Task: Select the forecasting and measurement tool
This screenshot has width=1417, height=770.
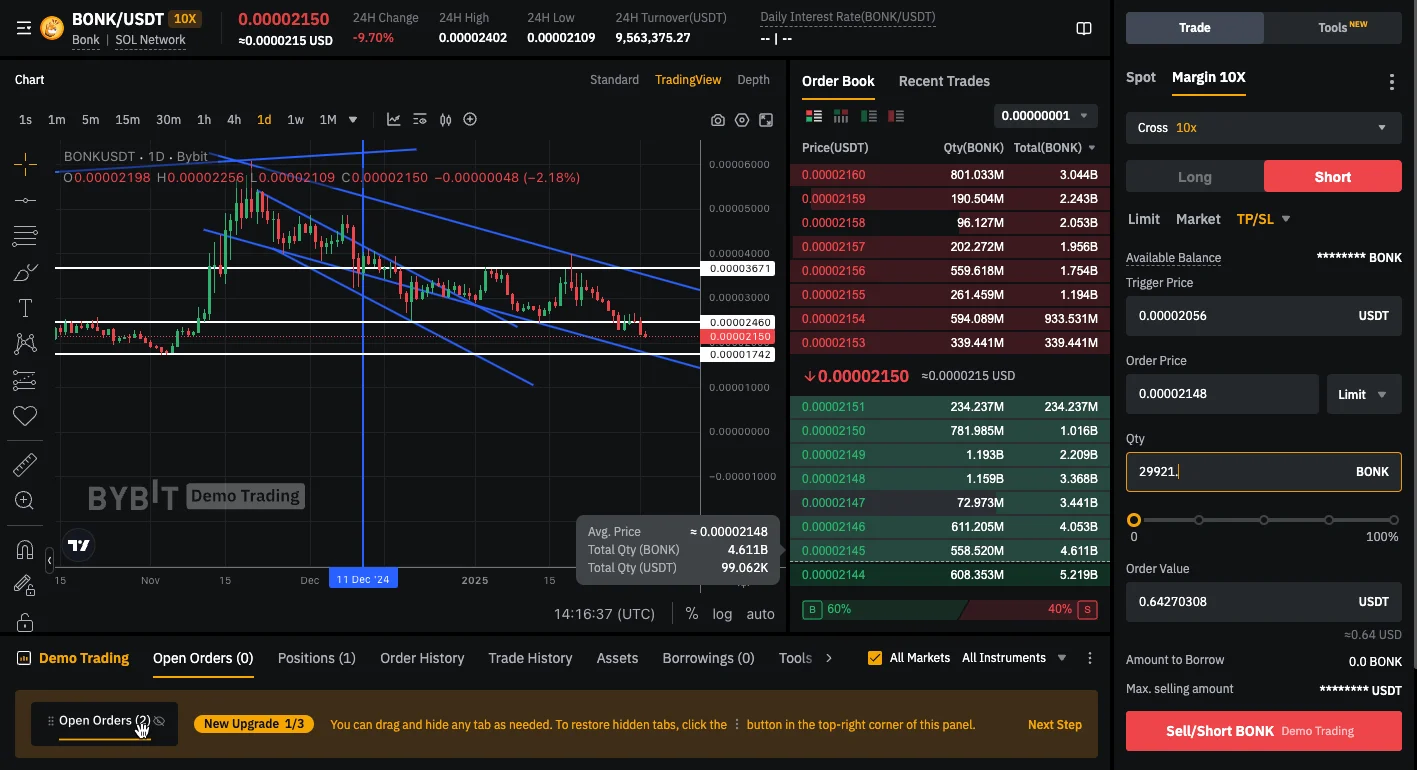Action: point(25,380)
